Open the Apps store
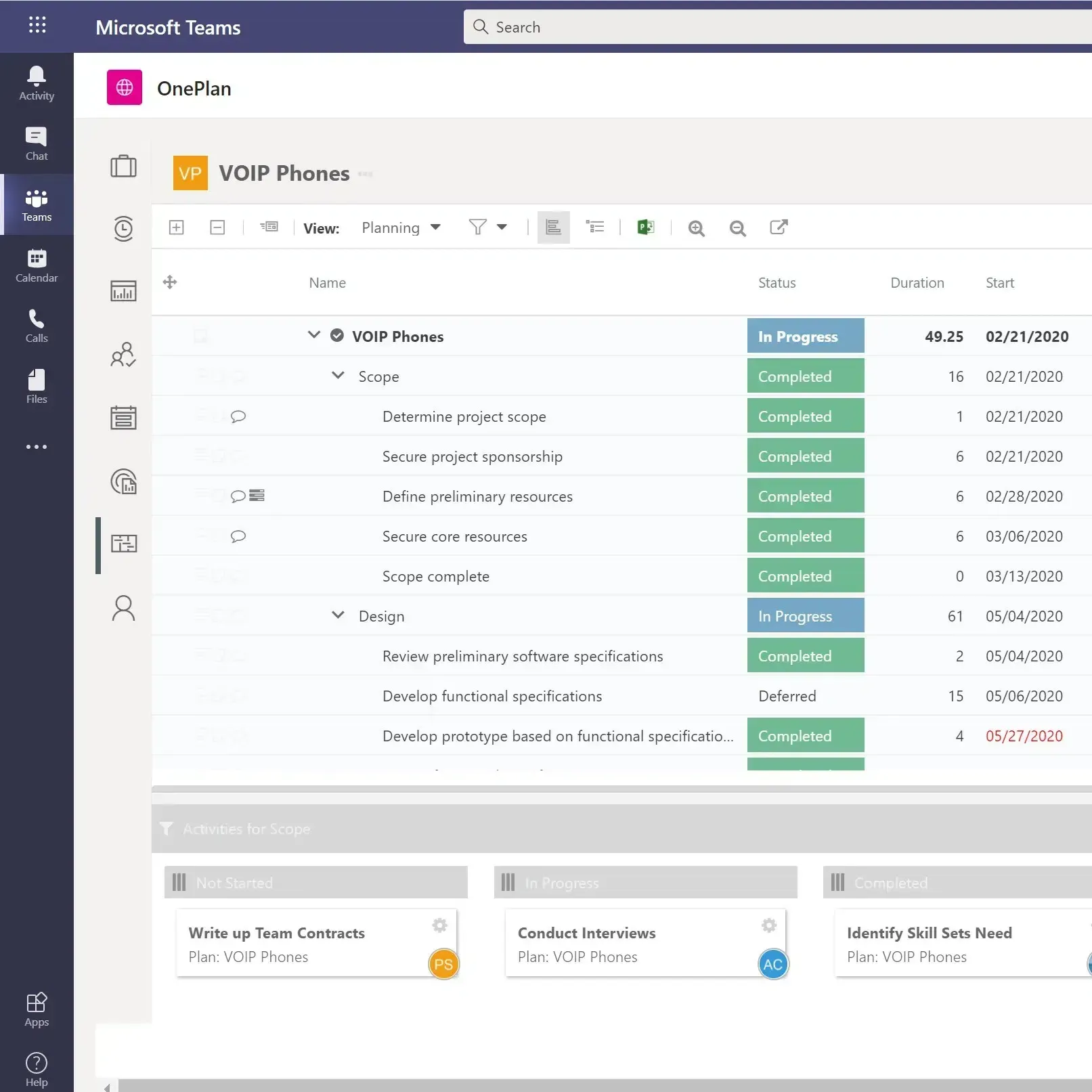 (x=37, y=1009)
